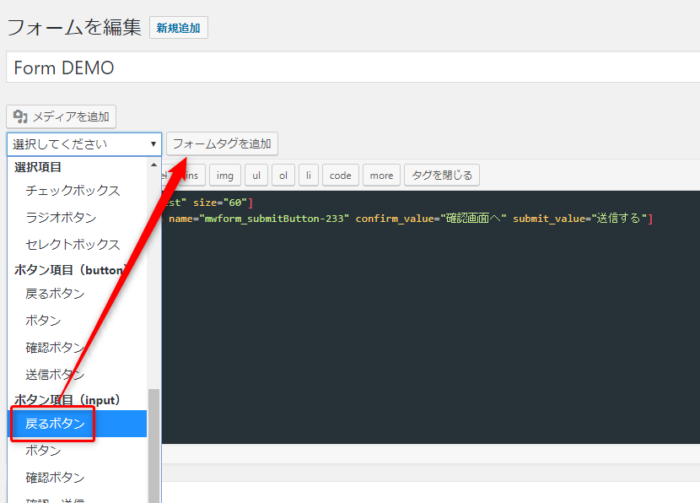
Task: Insert a code tag from toolbar
Action: [340, 175]
